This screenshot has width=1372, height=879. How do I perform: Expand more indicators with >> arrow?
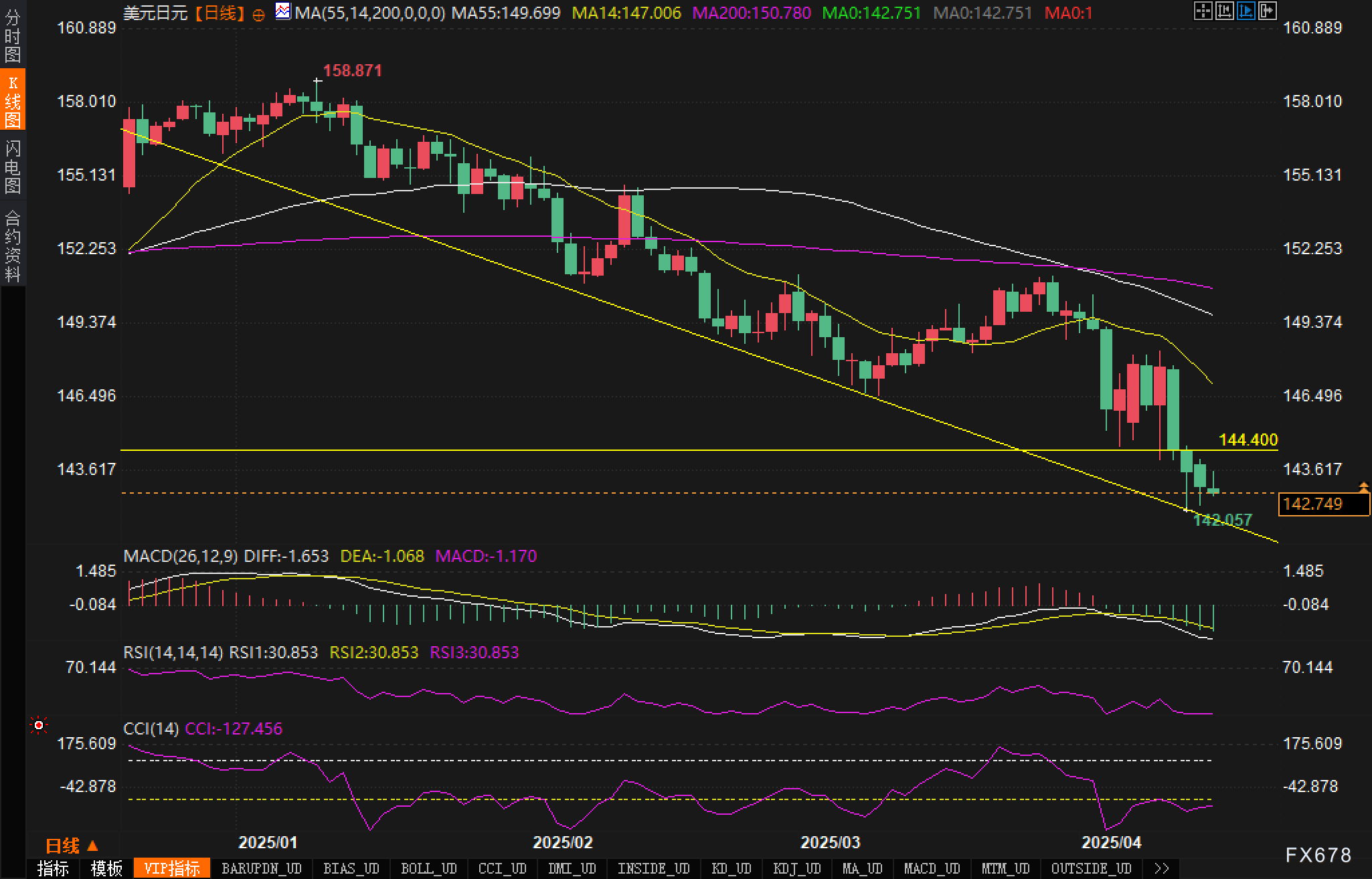pos(1162,868)
